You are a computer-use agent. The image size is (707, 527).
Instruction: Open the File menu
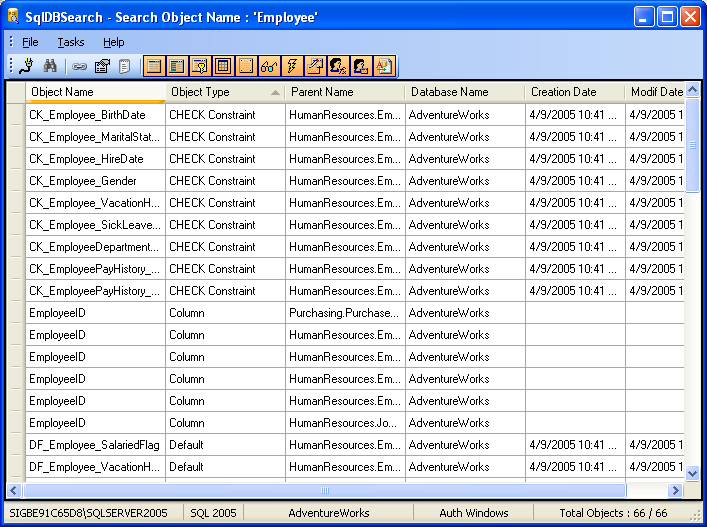[30, 42]
